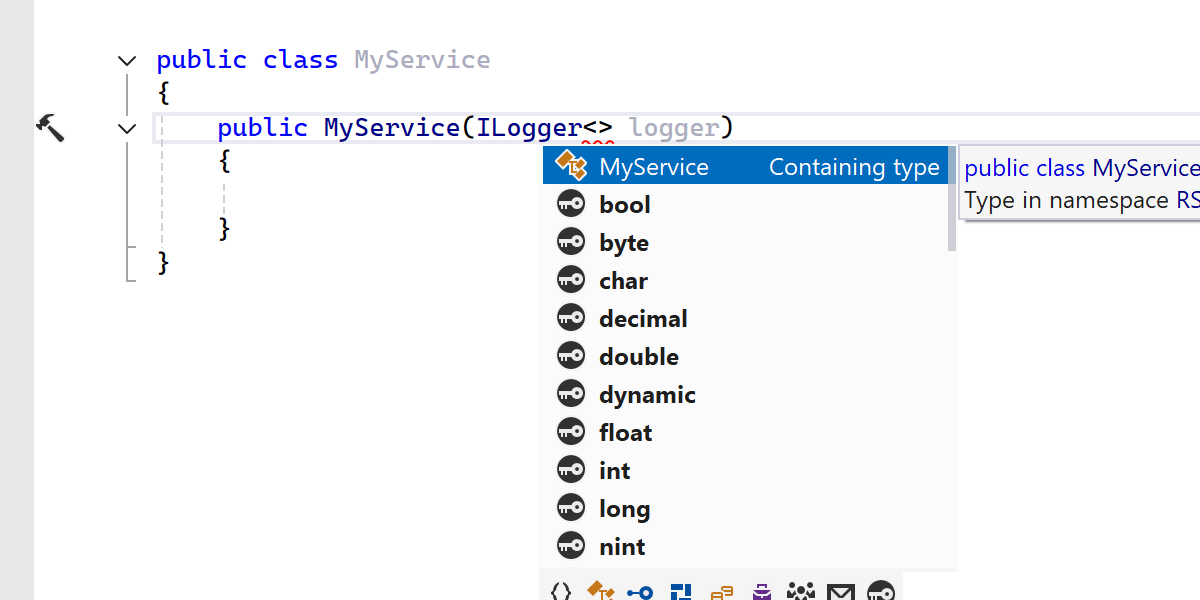Click the structures filter icon
Viewport: 1200px width, 600px height.
click(x=681, y=591)
